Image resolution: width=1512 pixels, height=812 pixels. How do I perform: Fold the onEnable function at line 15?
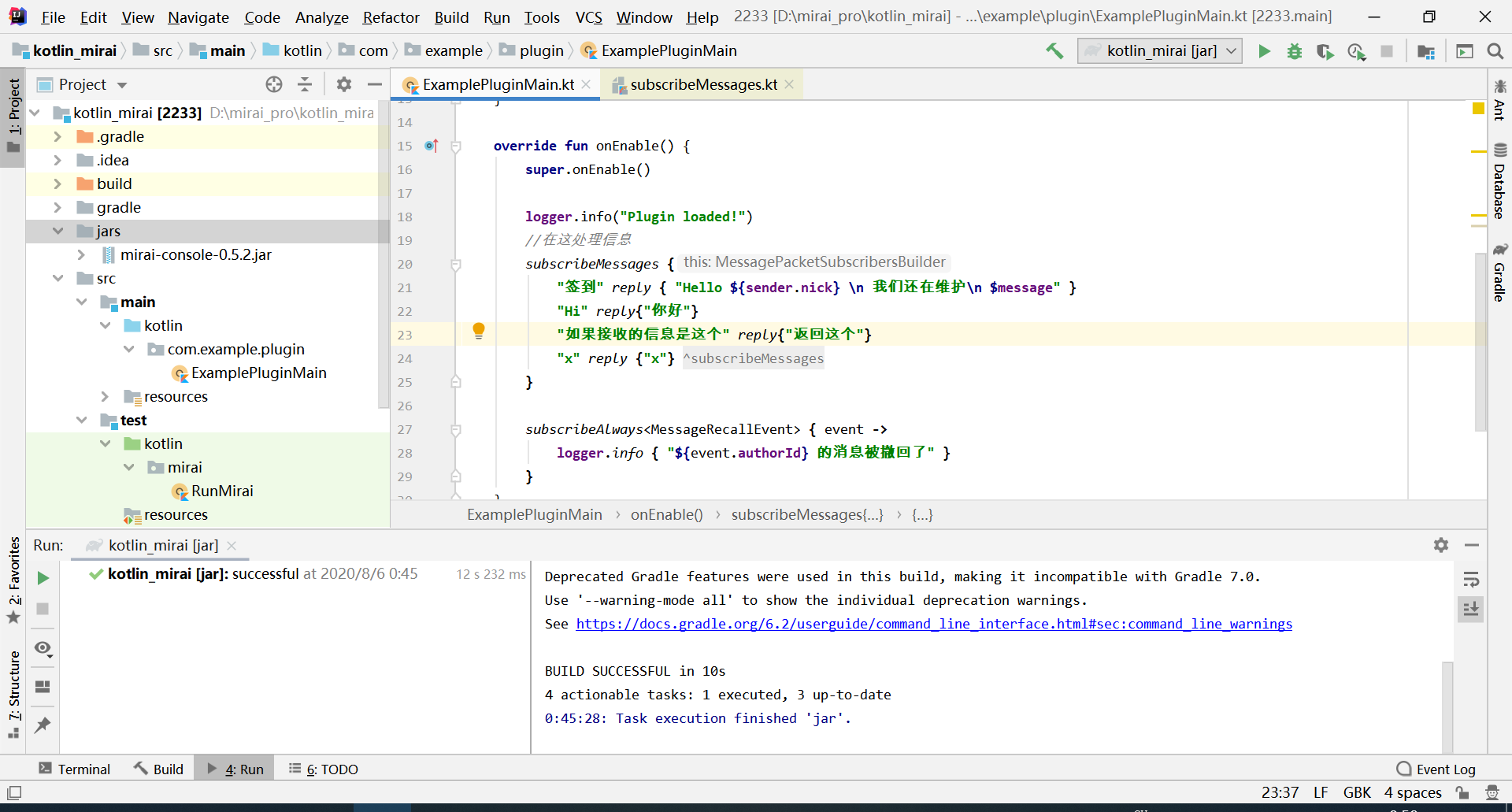coord(455,146)
